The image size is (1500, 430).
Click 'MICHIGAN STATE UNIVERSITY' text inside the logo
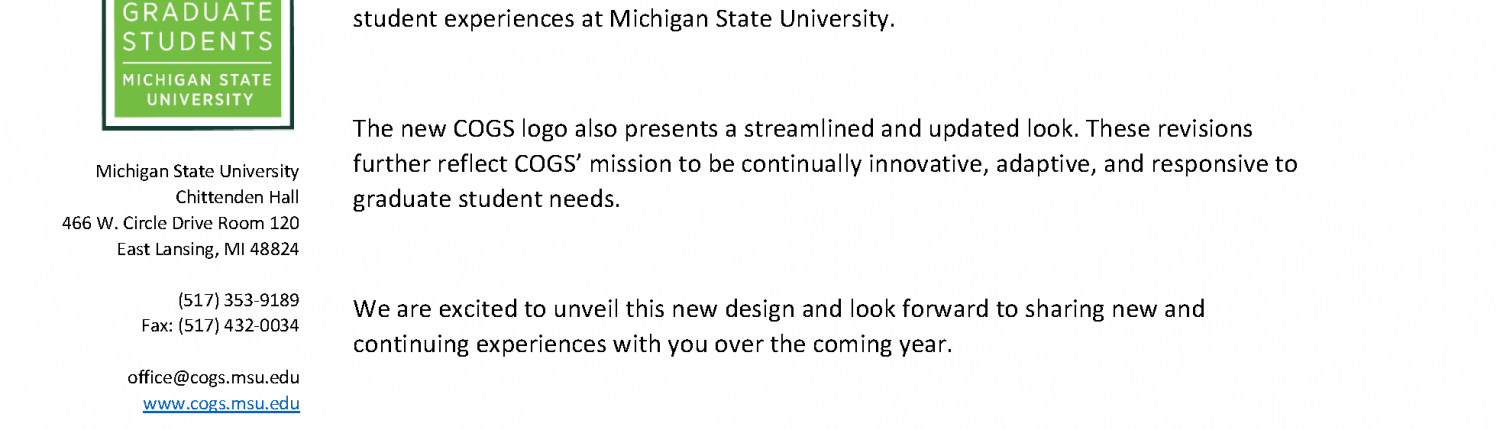[198, 89]
